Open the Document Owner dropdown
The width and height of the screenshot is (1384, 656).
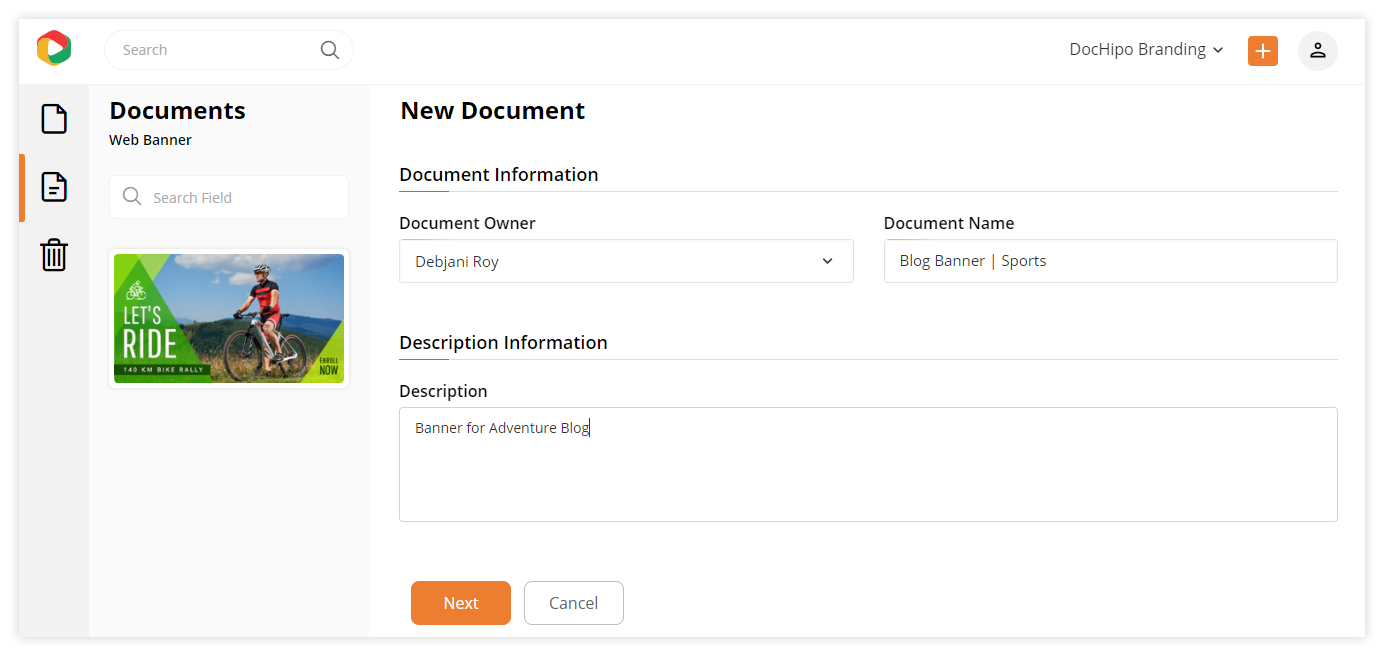(626, 261)
